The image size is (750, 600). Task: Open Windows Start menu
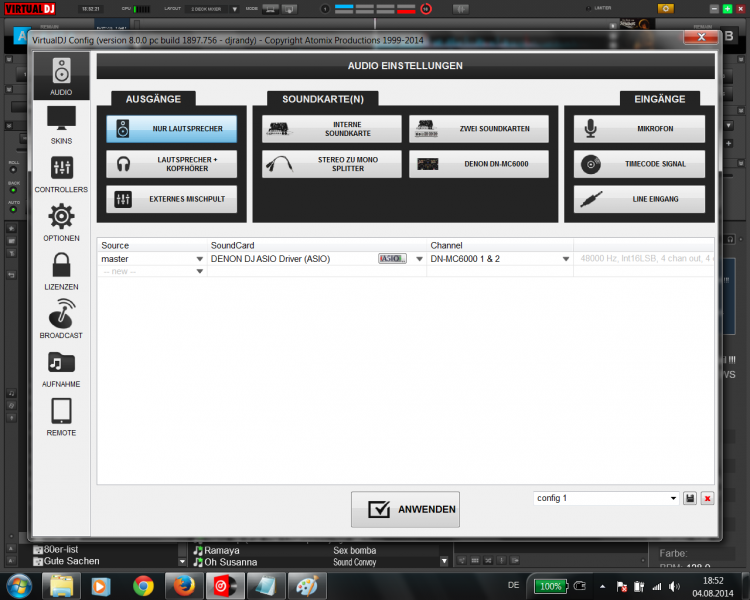click(x=19, y=586)
